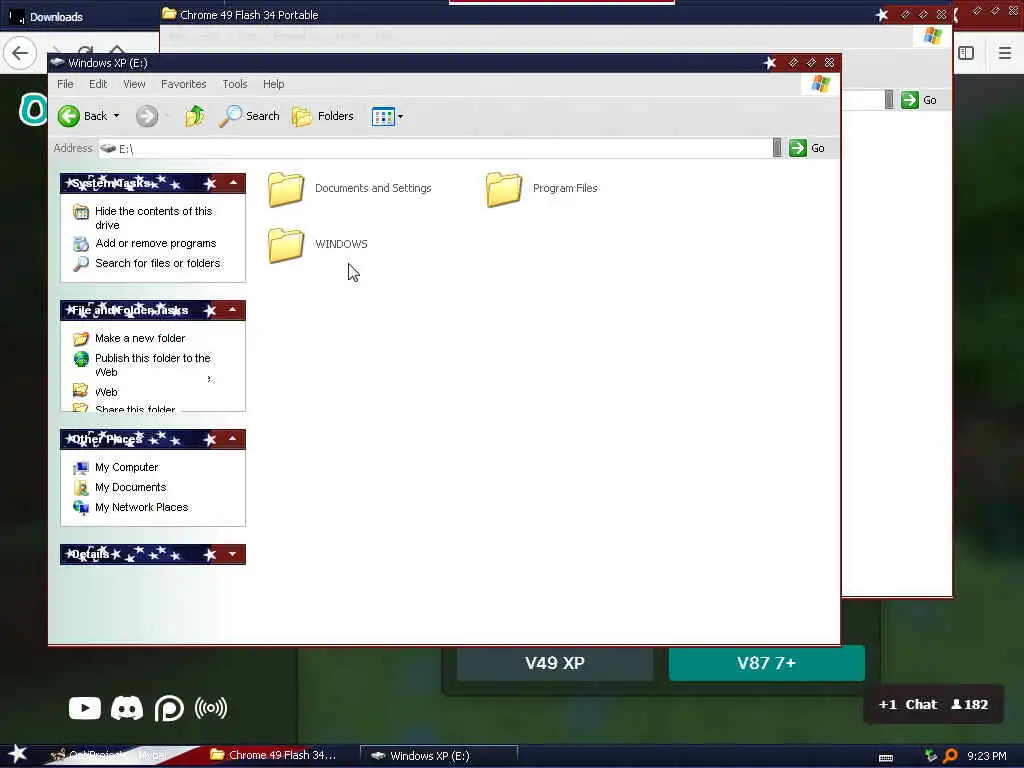Click Make a new folder

[140, 338]
